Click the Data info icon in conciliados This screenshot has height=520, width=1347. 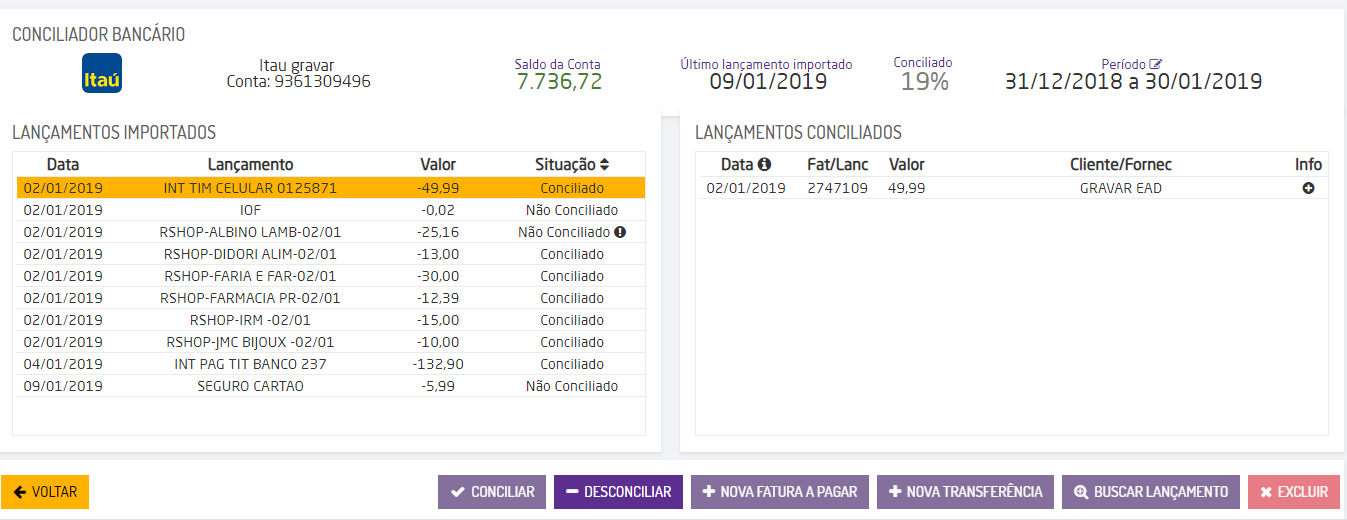tap(765, 165)
